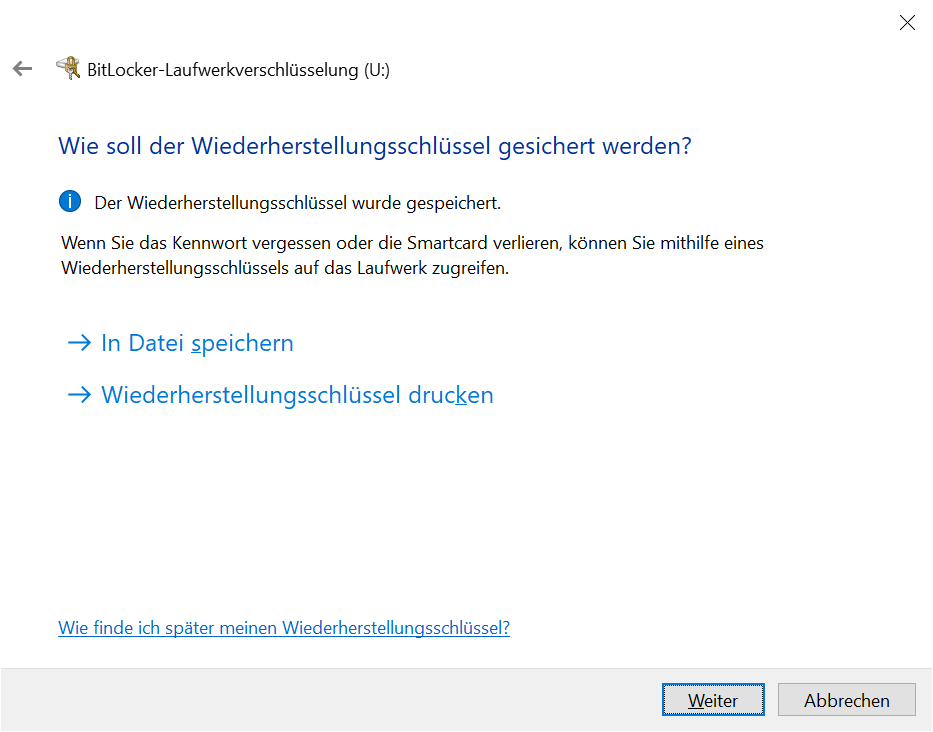This screenshot has width=933, height=732.
Task: Choose In Datei speichern option
Action: click(x=197, y=343)
